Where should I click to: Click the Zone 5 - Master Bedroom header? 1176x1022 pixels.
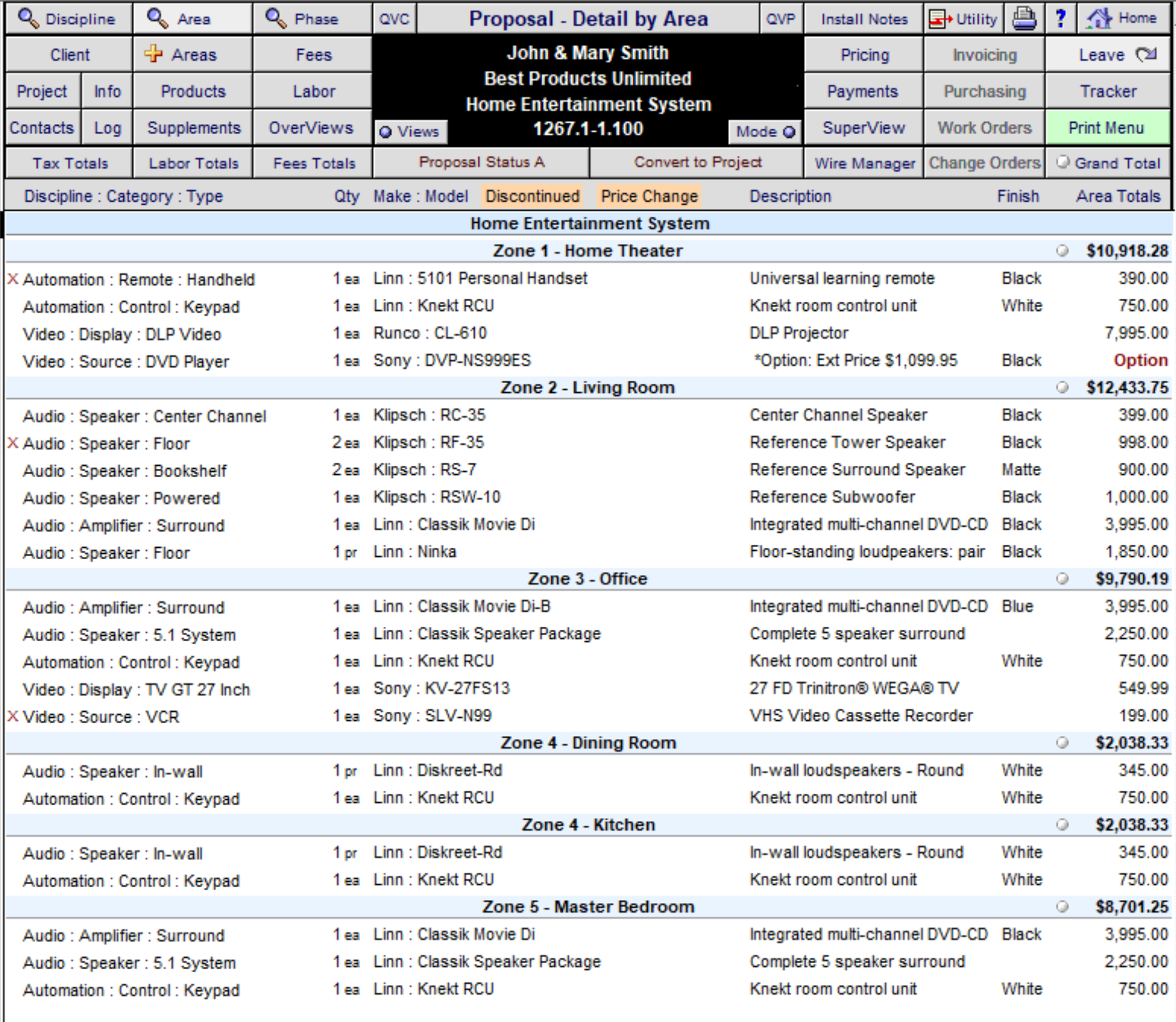[x=588, y=906]
